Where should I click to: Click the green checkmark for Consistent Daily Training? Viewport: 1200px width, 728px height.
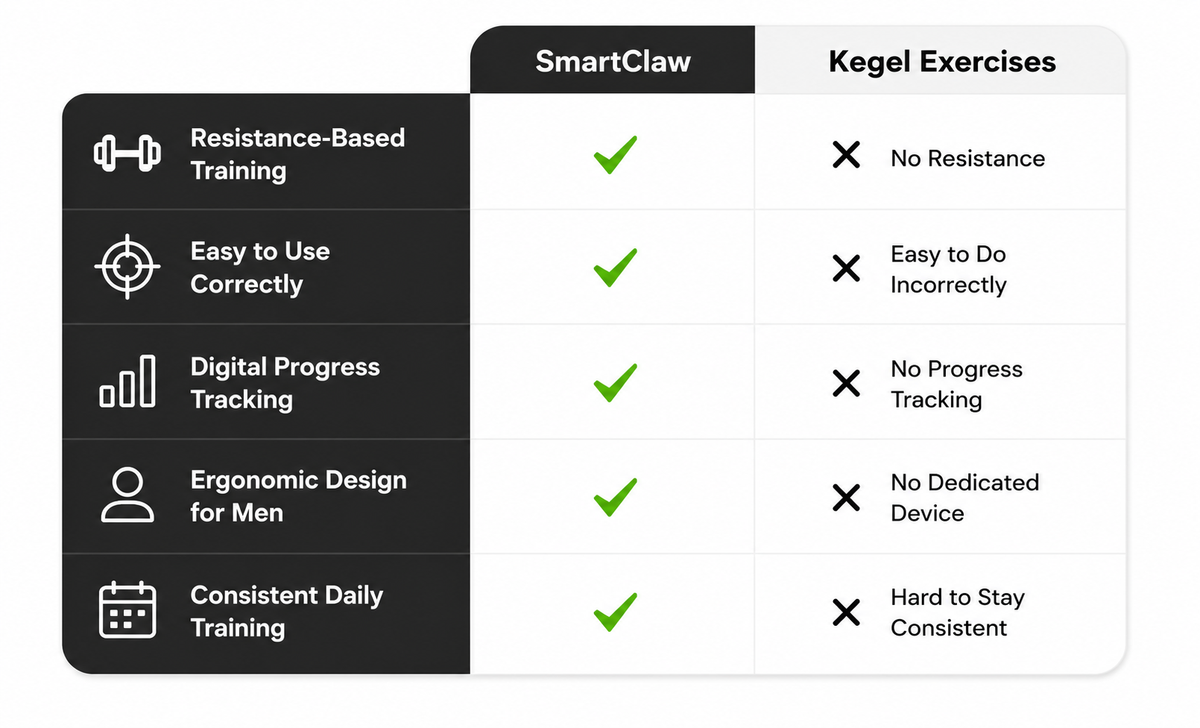[x=615, y=612]
